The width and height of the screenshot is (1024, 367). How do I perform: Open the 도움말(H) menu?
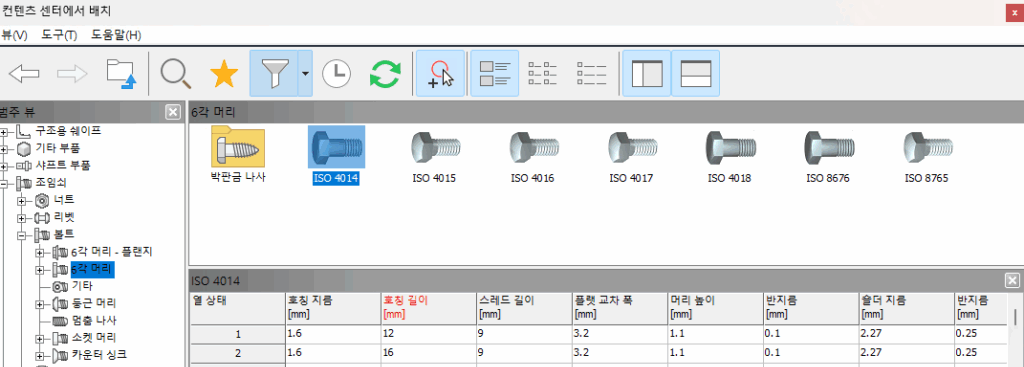click(x=116, y=35)
